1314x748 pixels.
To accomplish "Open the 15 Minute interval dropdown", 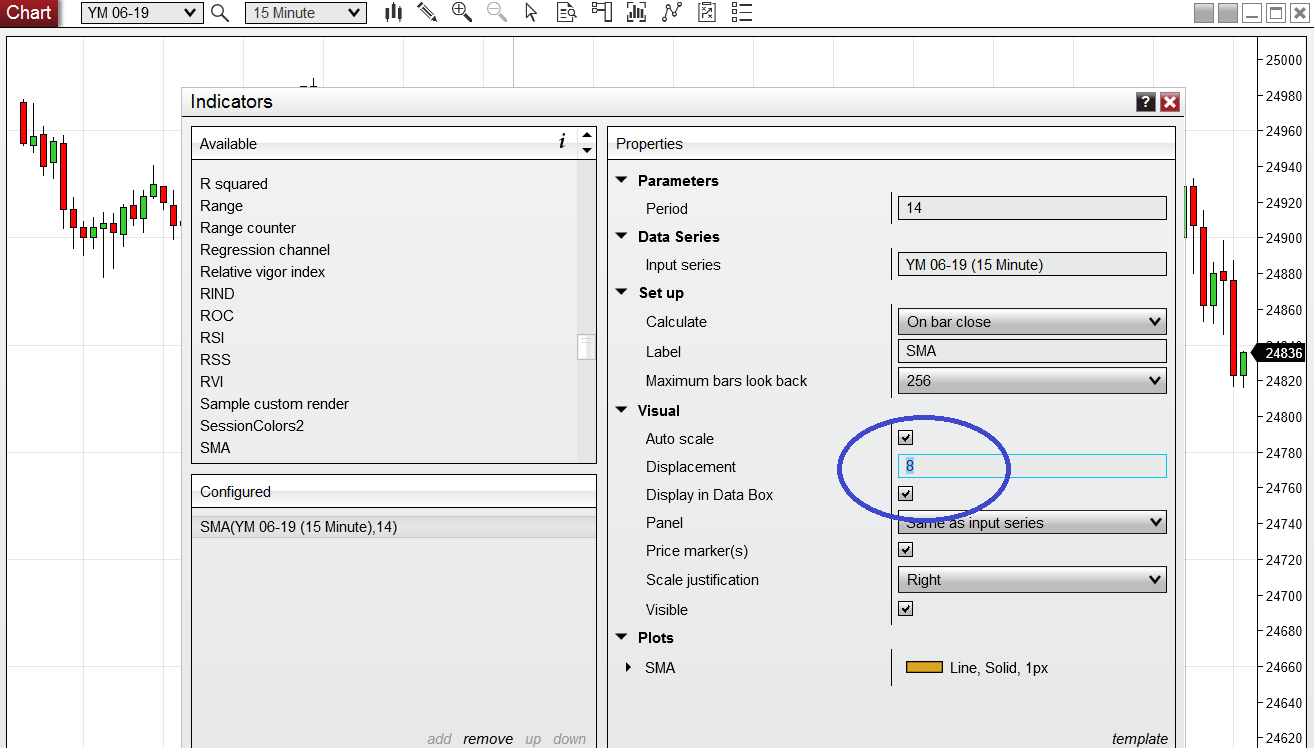I will 305,13.
